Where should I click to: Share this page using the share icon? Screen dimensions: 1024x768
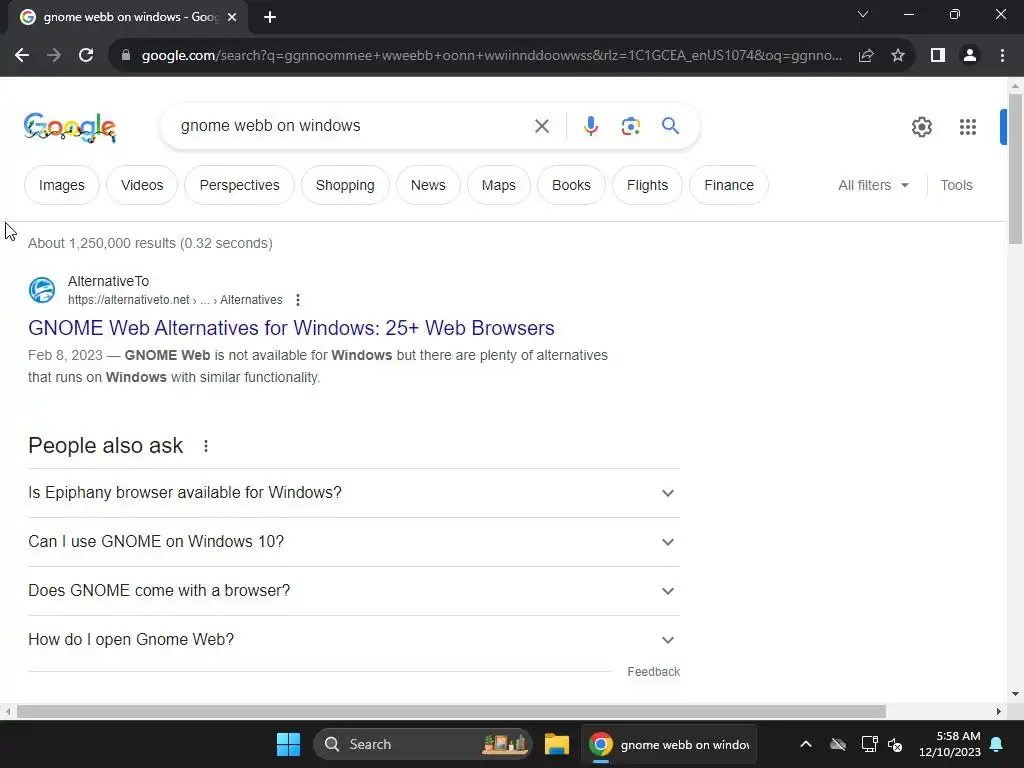(x=866, y=56)
